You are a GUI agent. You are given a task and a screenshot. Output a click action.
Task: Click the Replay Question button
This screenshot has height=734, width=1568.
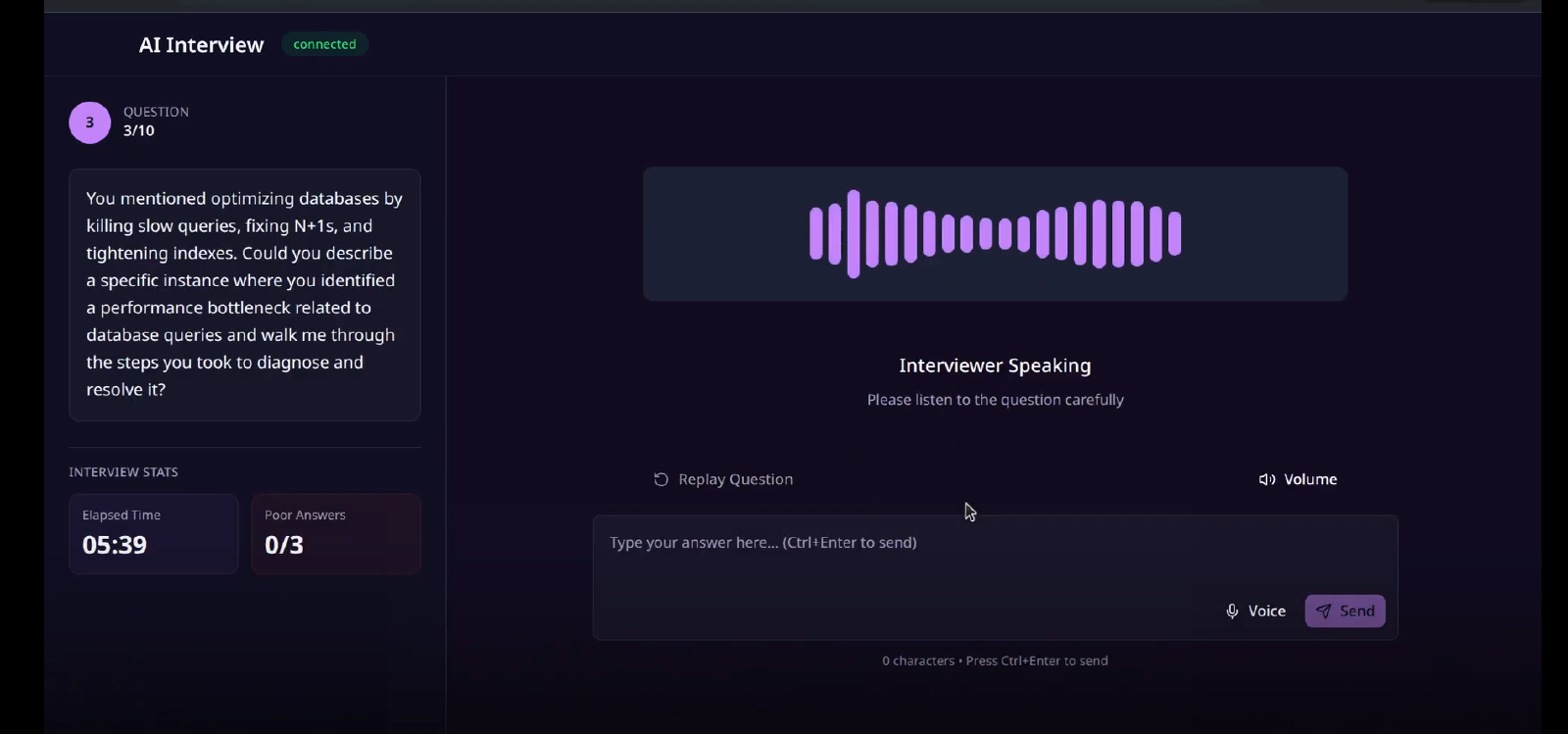(x=723, y=479)
